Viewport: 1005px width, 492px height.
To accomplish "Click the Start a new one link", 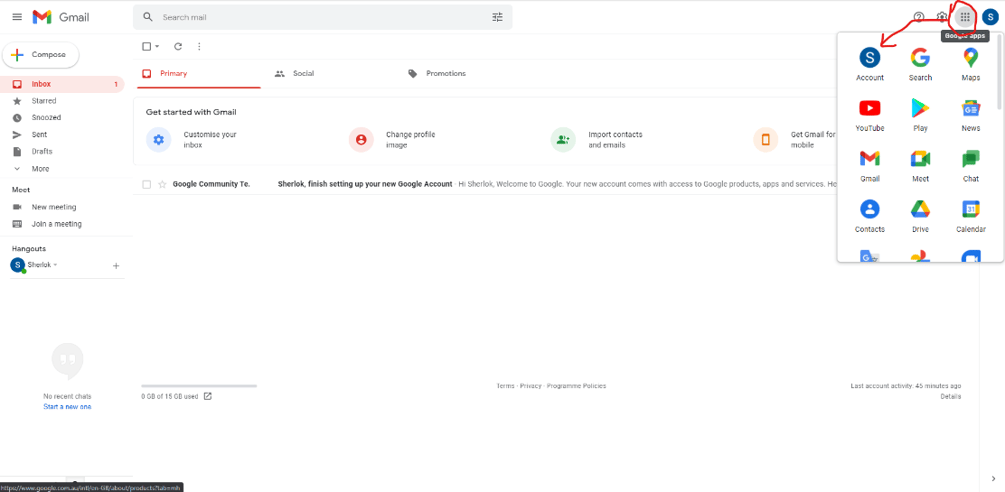I will [x=67, y=407].
